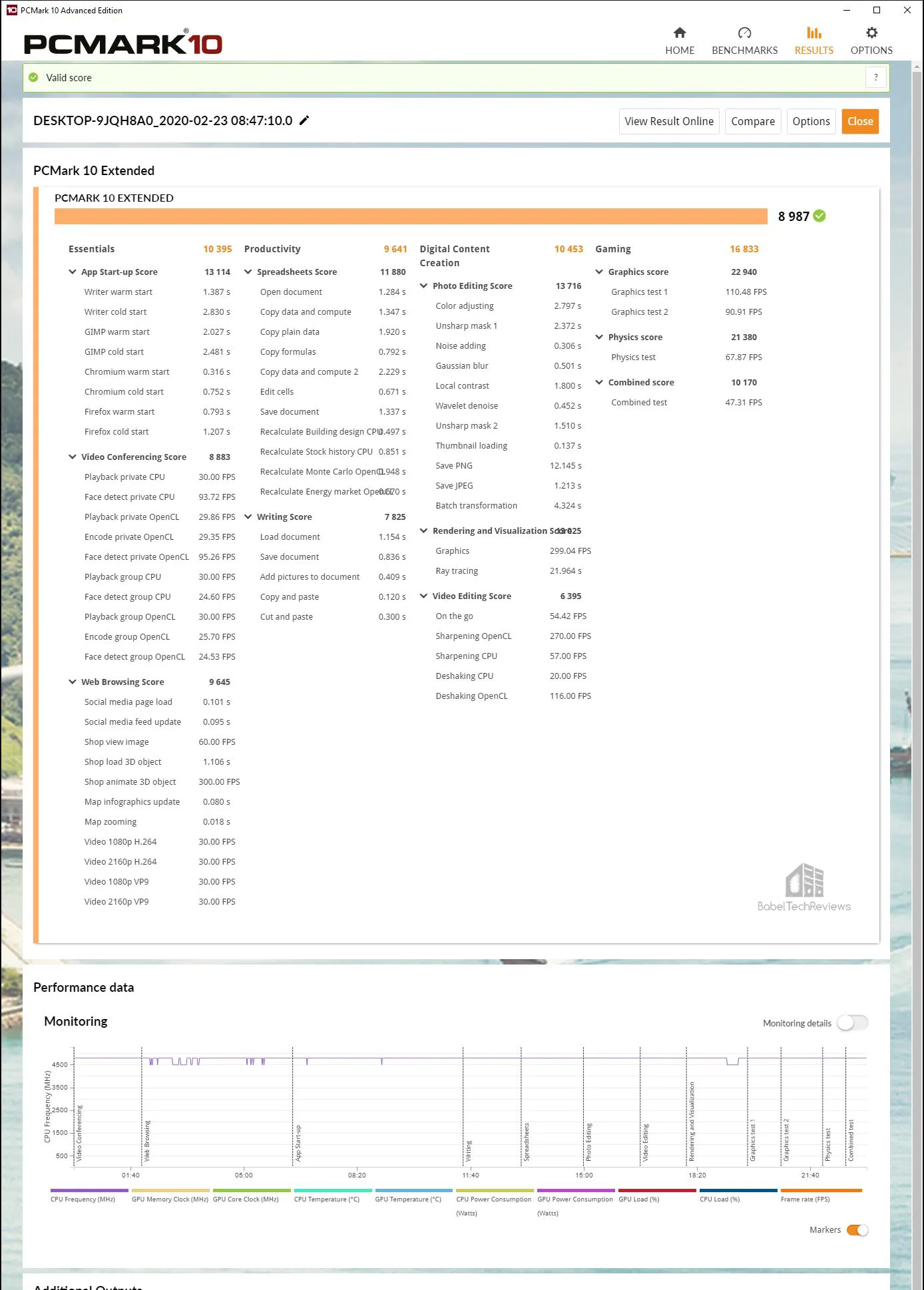This screenshot has height=1290, width=924.
Task: Click the Graphics test 1 chart marker
Action: [x=753, y=1141]
